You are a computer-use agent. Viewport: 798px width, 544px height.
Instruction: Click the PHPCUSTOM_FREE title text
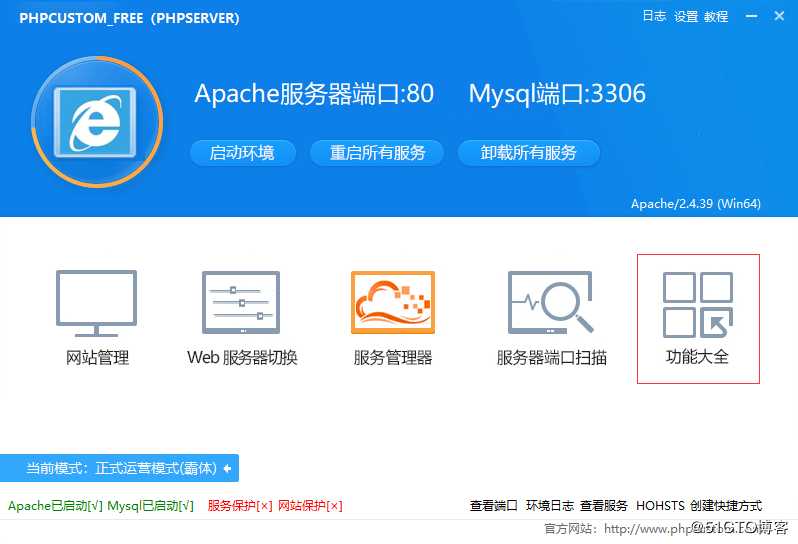[129, 18]
